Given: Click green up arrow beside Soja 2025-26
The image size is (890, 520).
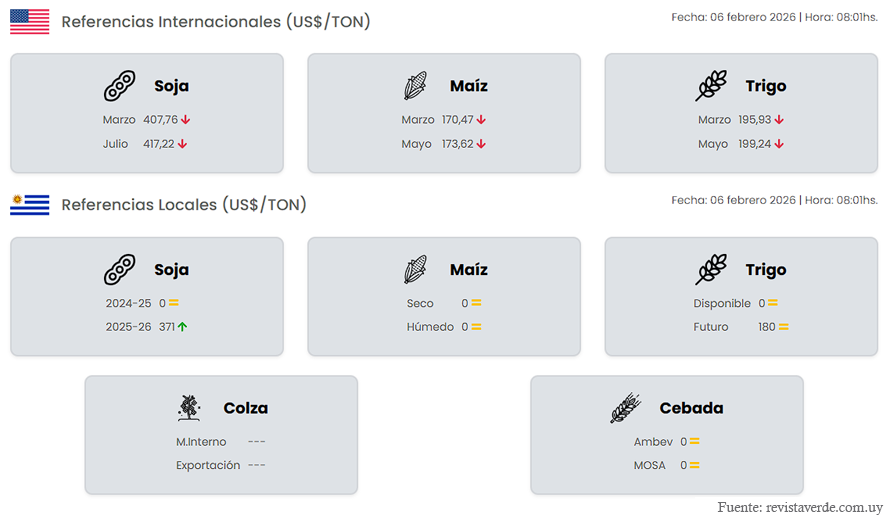Looking at the screenshot, I should click(184, 327).
